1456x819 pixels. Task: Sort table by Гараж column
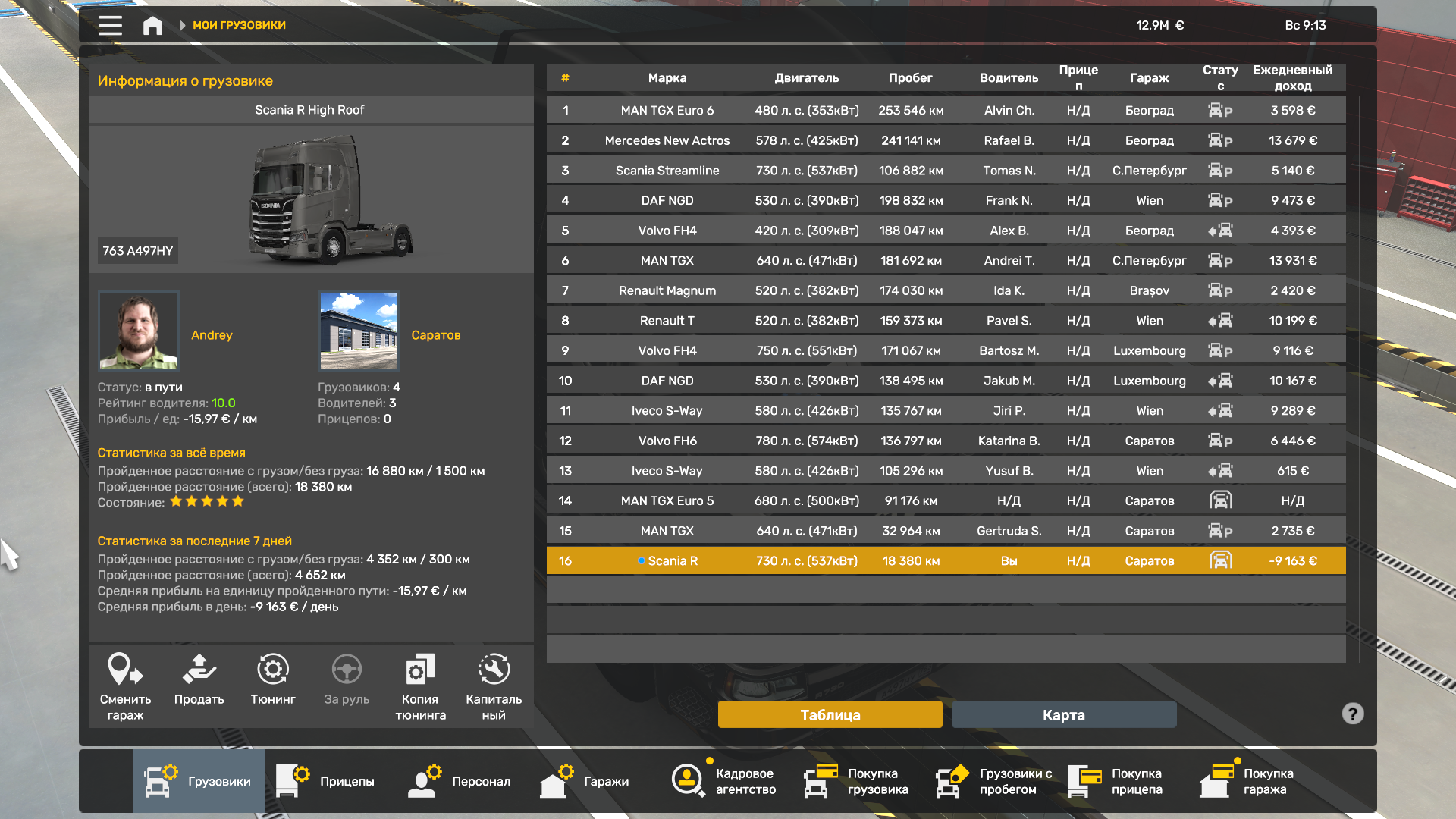point(1150,77)
